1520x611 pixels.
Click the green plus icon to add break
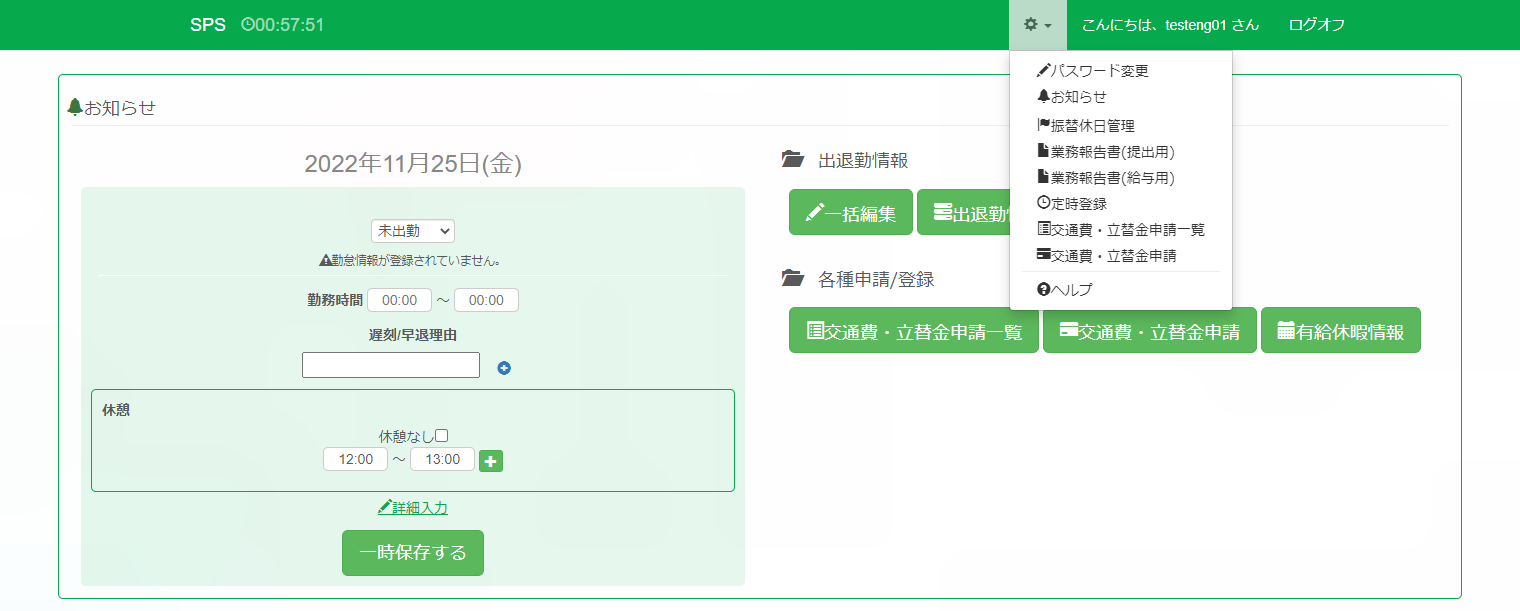click(x=491, y=461)
